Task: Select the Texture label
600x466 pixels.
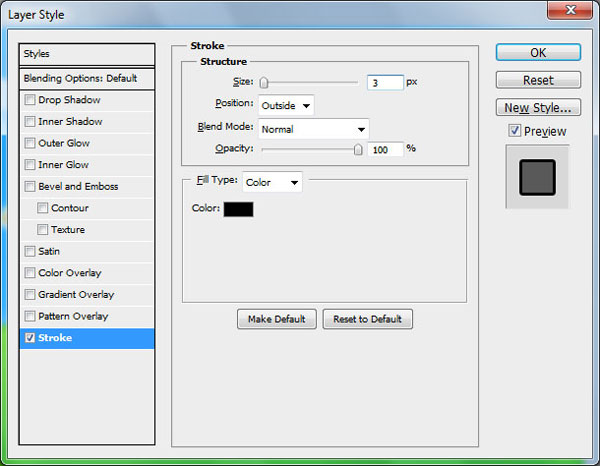Action: point(68,230)
